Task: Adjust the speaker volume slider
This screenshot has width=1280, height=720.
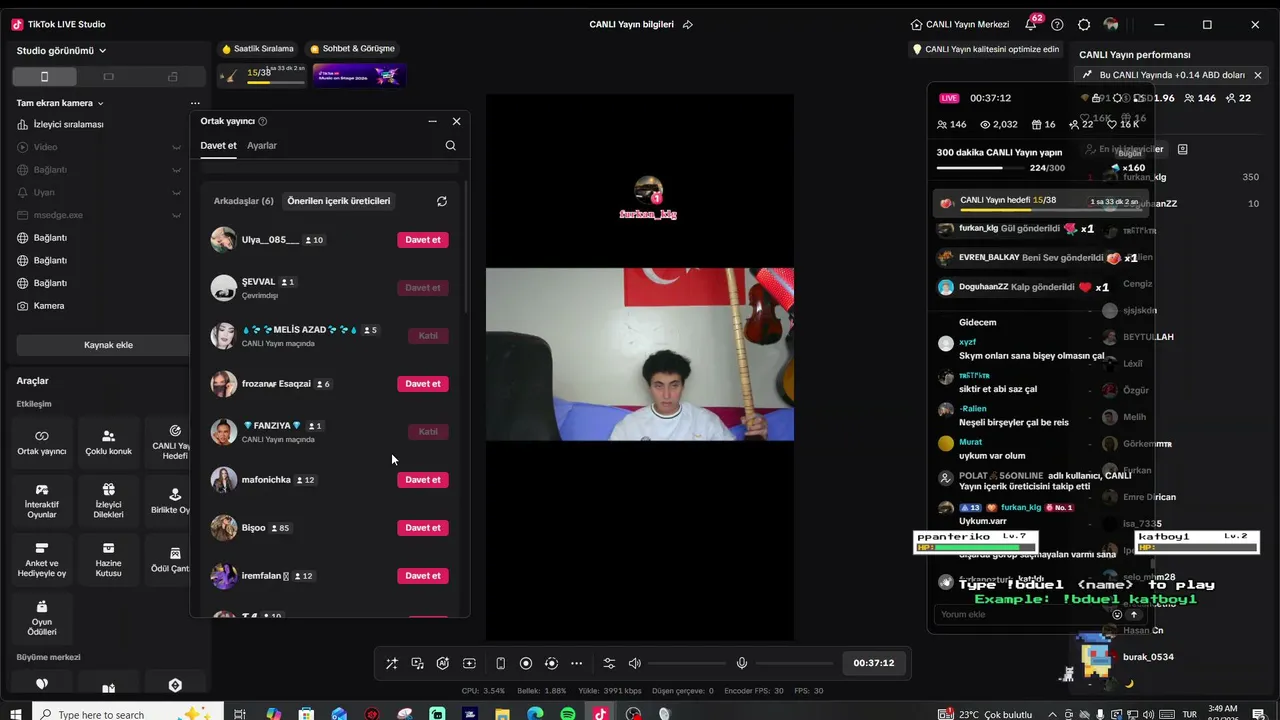Action: click(x=687, y=663)
